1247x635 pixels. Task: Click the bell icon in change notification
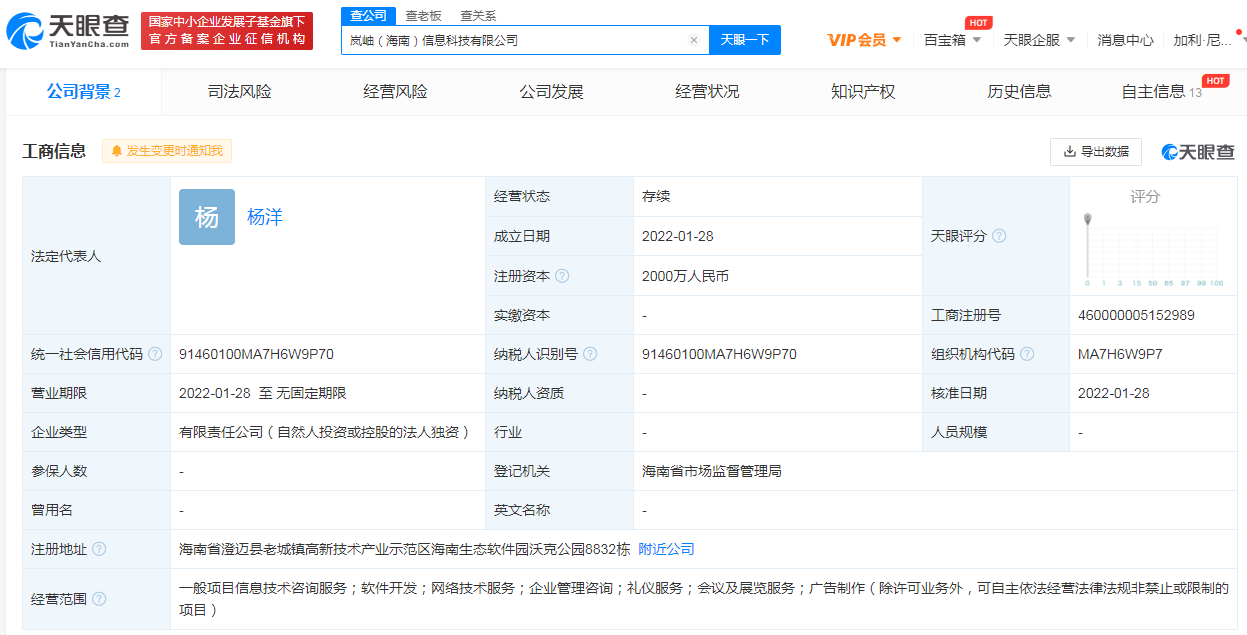pos(117,151)
